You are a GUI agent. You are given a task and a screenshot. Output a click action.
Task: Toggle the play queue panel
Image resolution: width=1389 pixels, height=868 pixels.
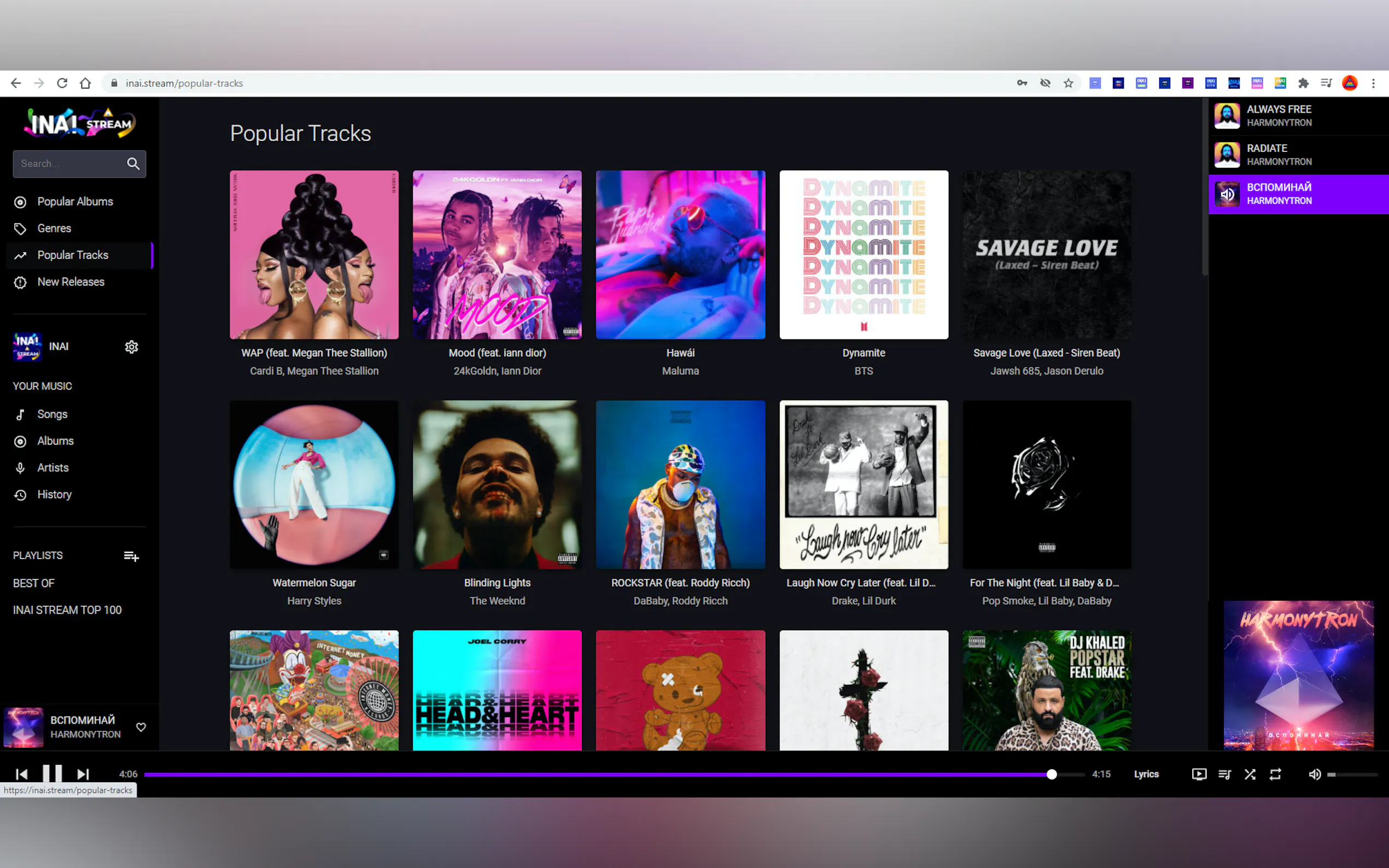point(1224,774)
